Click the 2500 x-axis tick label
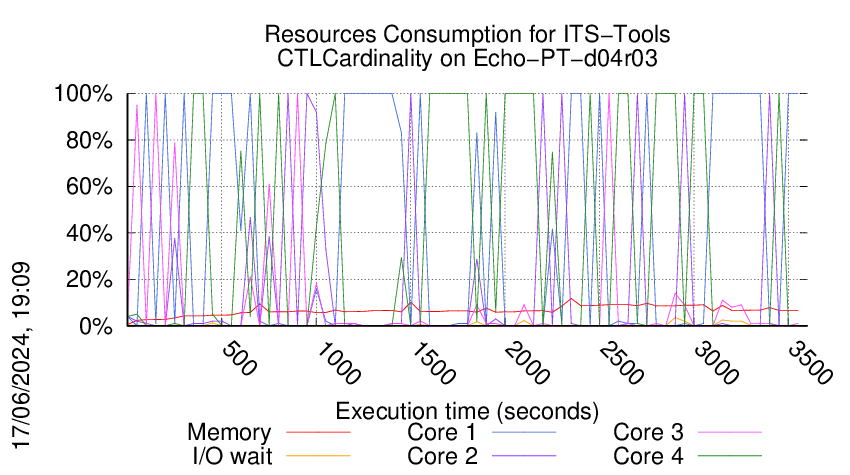The height and width of the screenshot is (475, 850). pos(621,364)
